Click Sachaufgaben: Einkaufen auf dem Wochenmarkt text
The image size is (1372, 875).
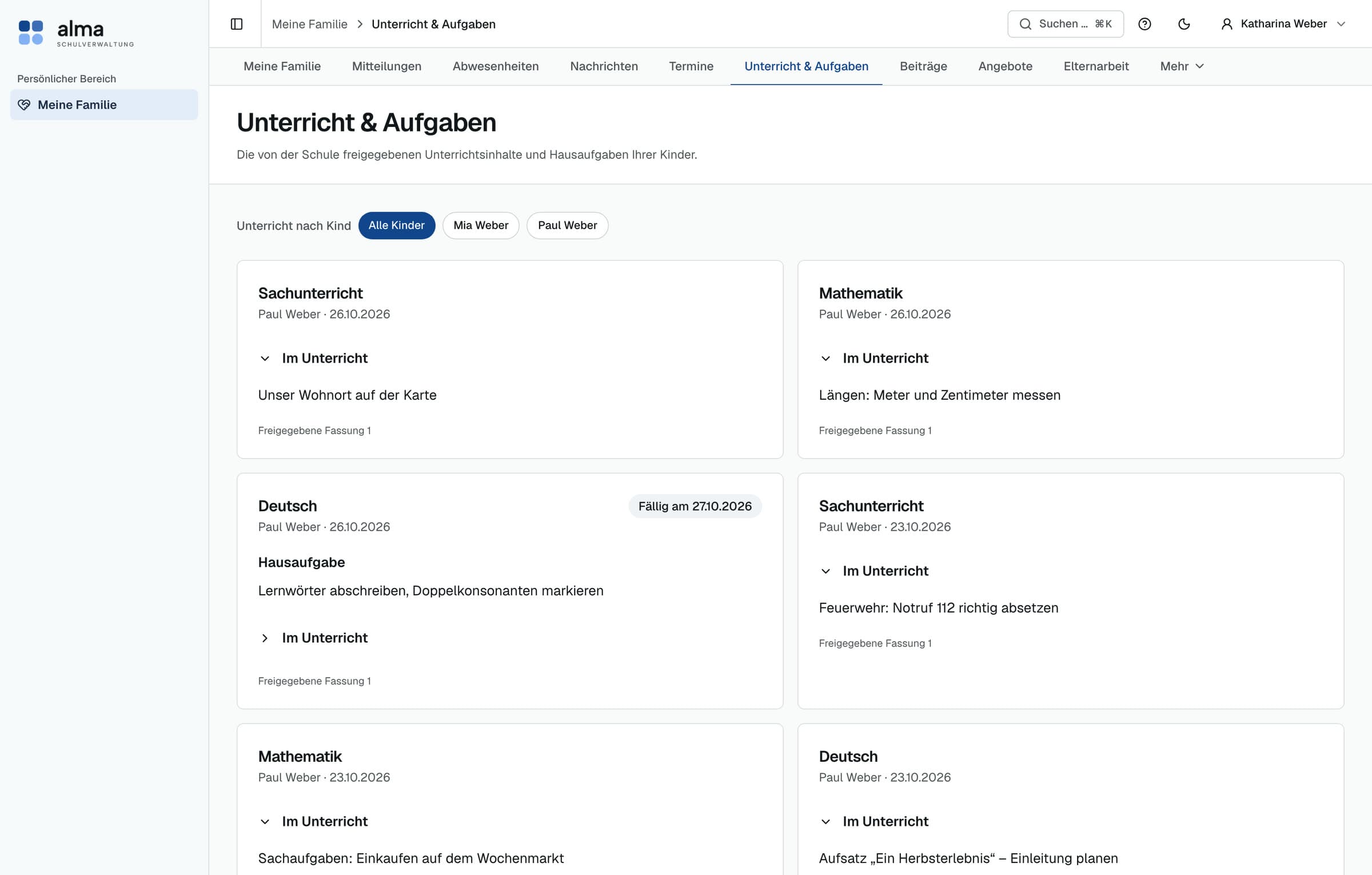pos(410,858)
